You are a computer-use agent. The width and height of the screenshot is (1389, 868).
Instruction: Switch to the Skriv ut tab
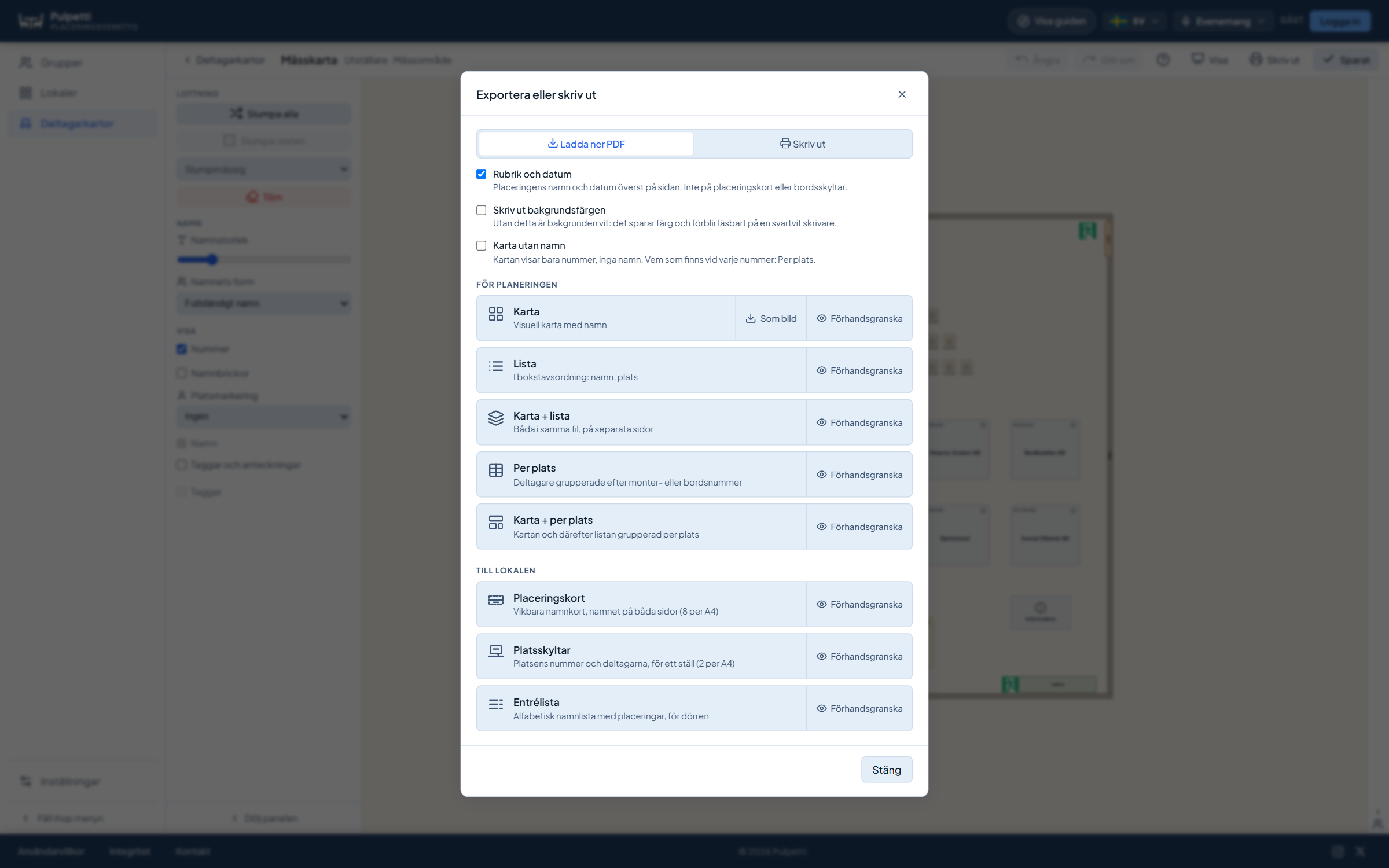[x=802, y=144]
